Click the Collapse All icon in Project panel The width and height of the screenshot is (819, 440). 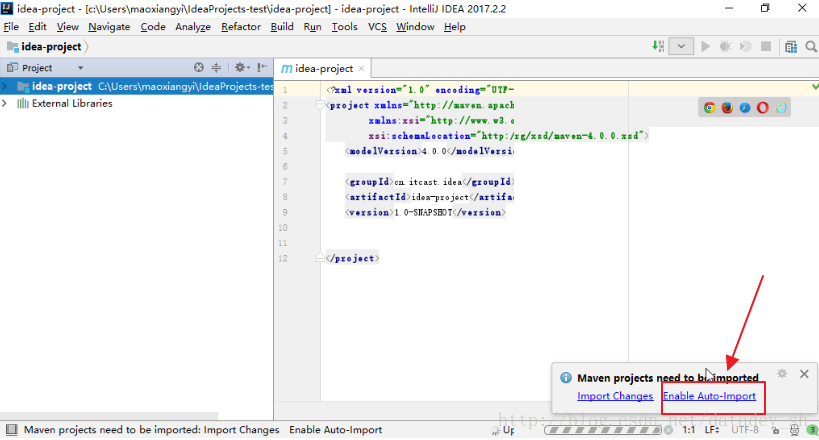[x=216, y=67]
